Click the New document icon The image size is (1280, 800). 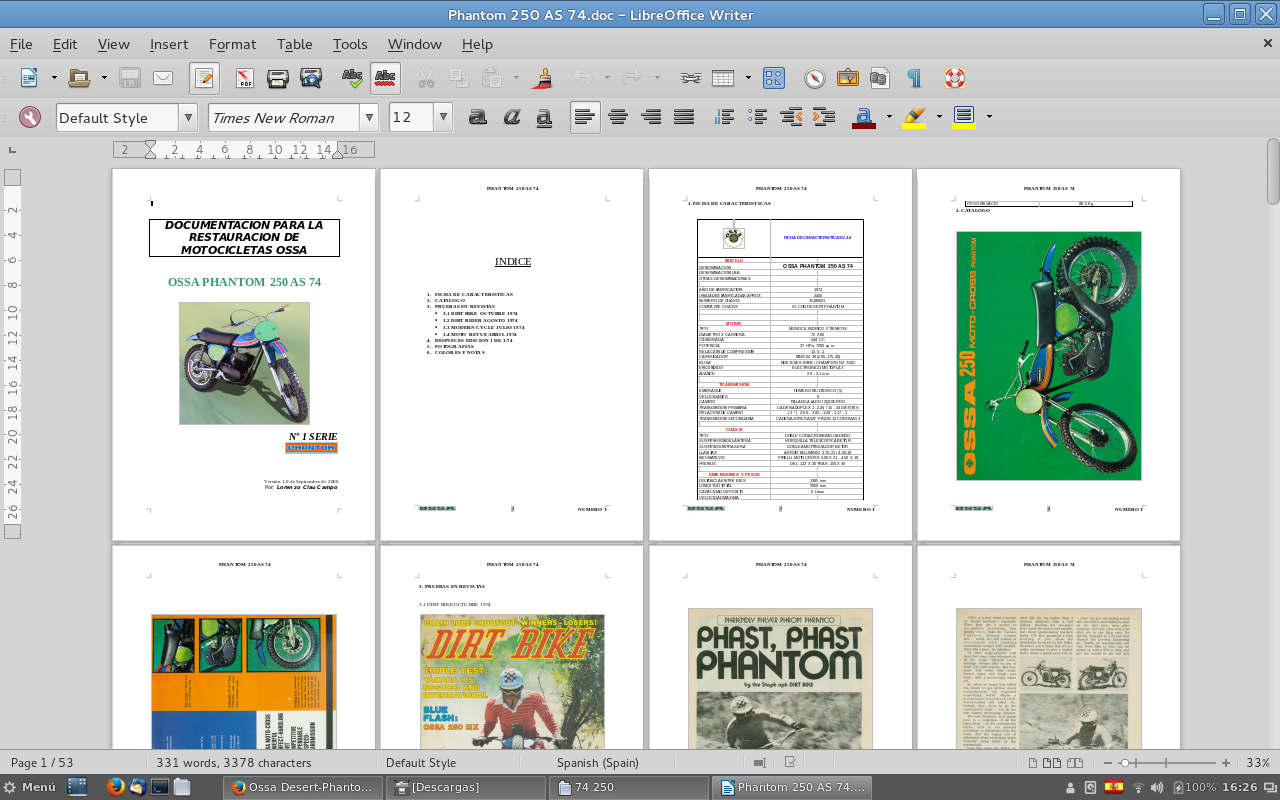point(29,77)
